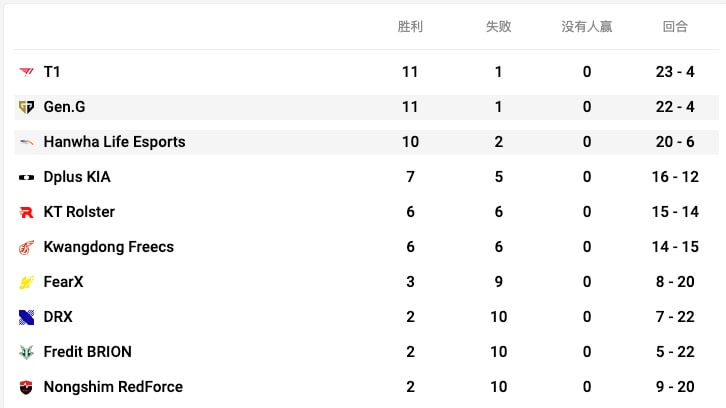Select the Gen.G highlighted table row
Image resolution: width=726 pixels, height=408 pixels.
point(366,107)
